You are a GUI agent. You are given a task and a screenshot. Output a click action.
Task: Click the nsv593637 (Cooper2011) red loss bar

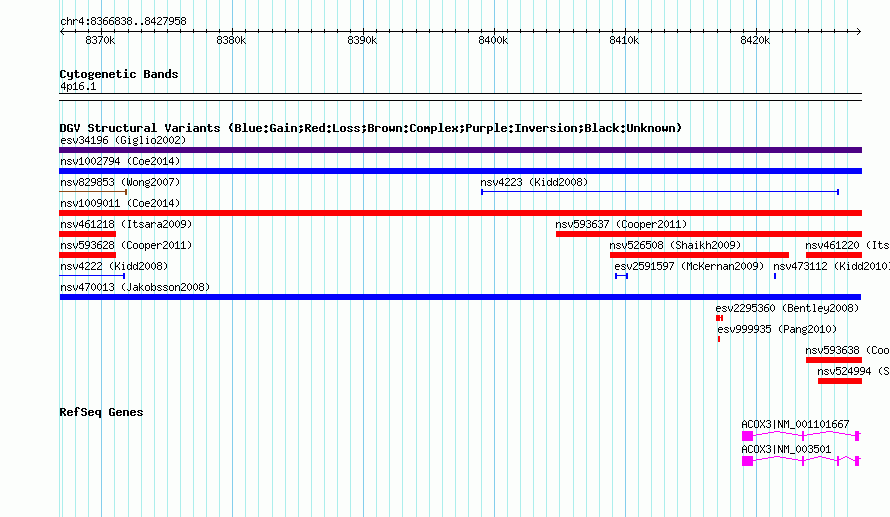709,234
